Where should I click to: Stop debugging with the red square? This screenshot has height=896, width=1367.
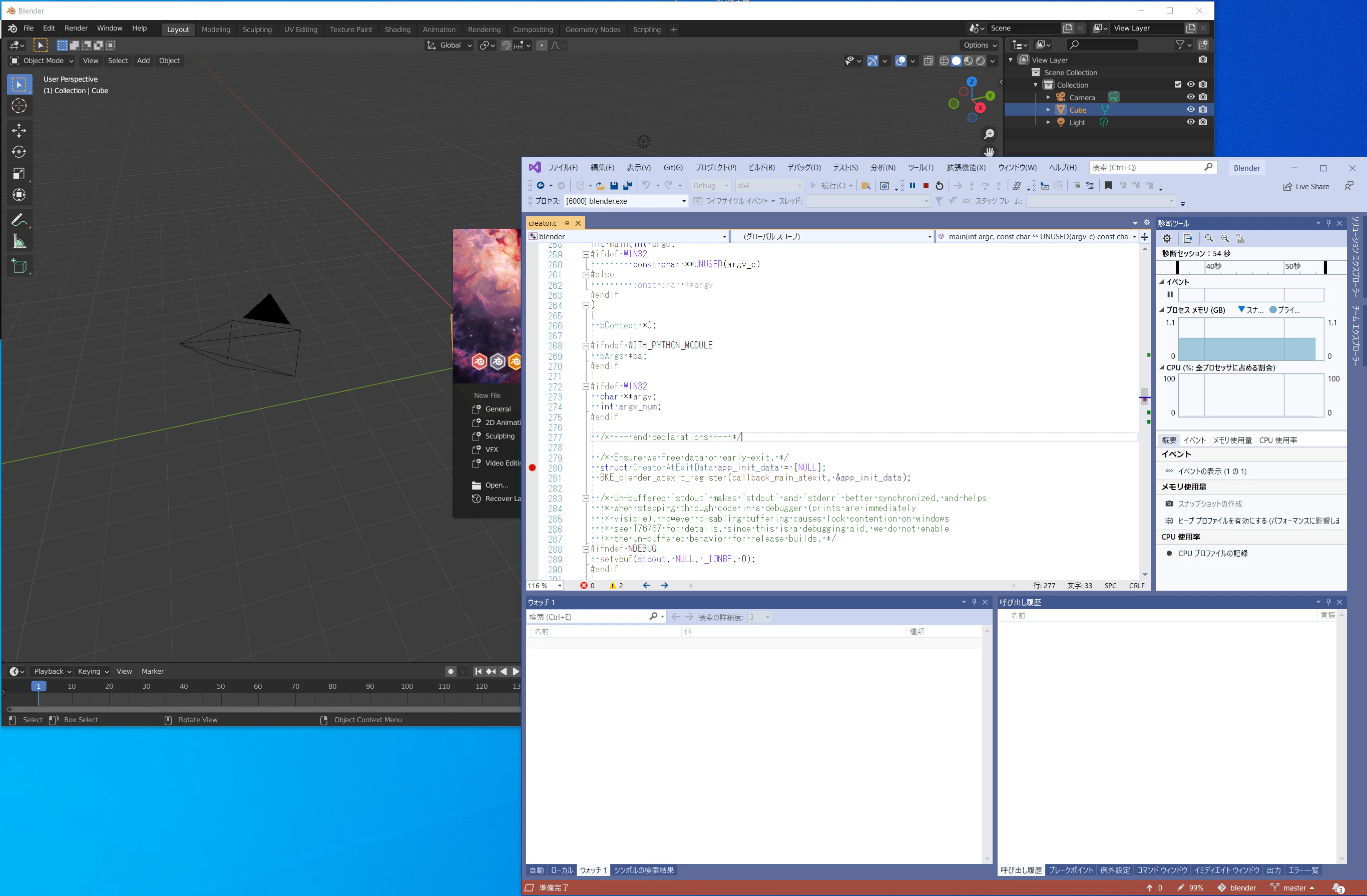(x=926, y=186)
